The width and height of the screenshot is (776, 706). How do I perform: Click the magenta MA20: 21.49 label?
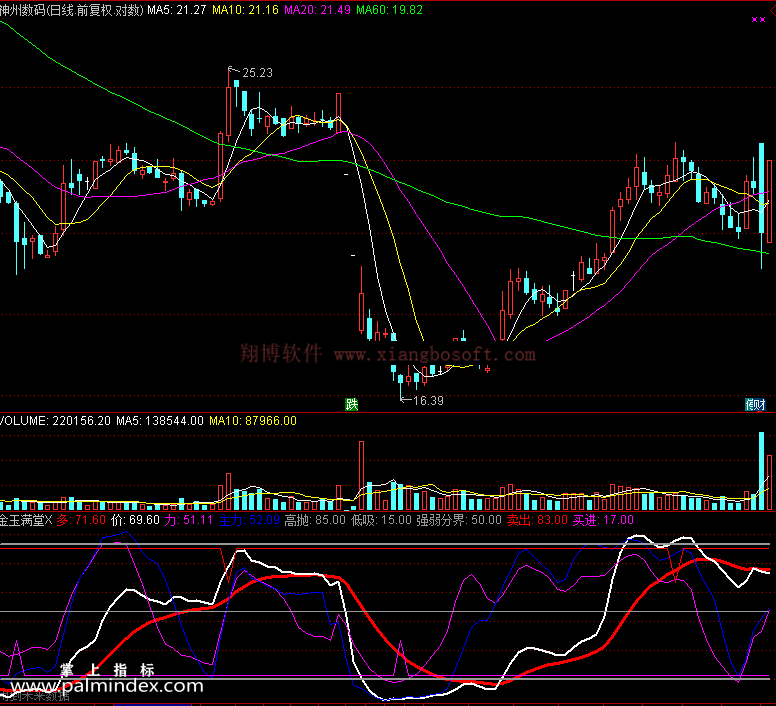coord(317,10)
